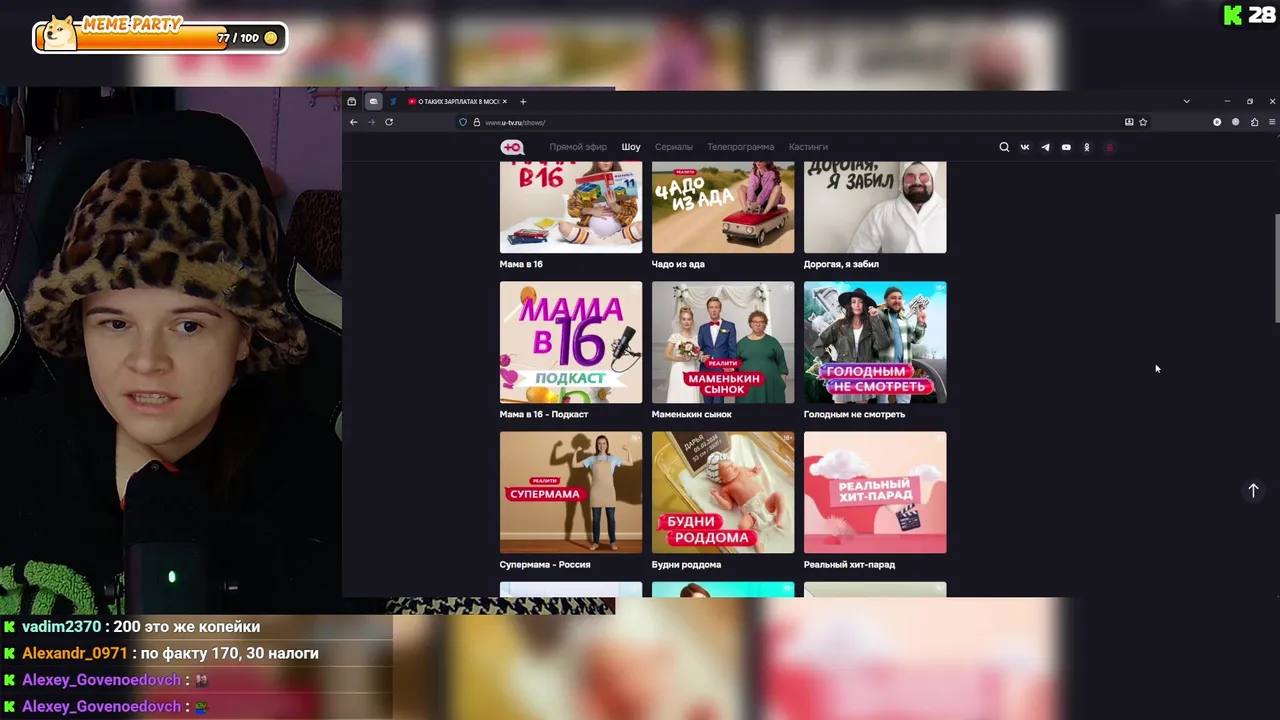Click the last 'Alexey_Govenoedovch' chat line
Viewport: 1280px width, 720px height.
coord(104,706)
